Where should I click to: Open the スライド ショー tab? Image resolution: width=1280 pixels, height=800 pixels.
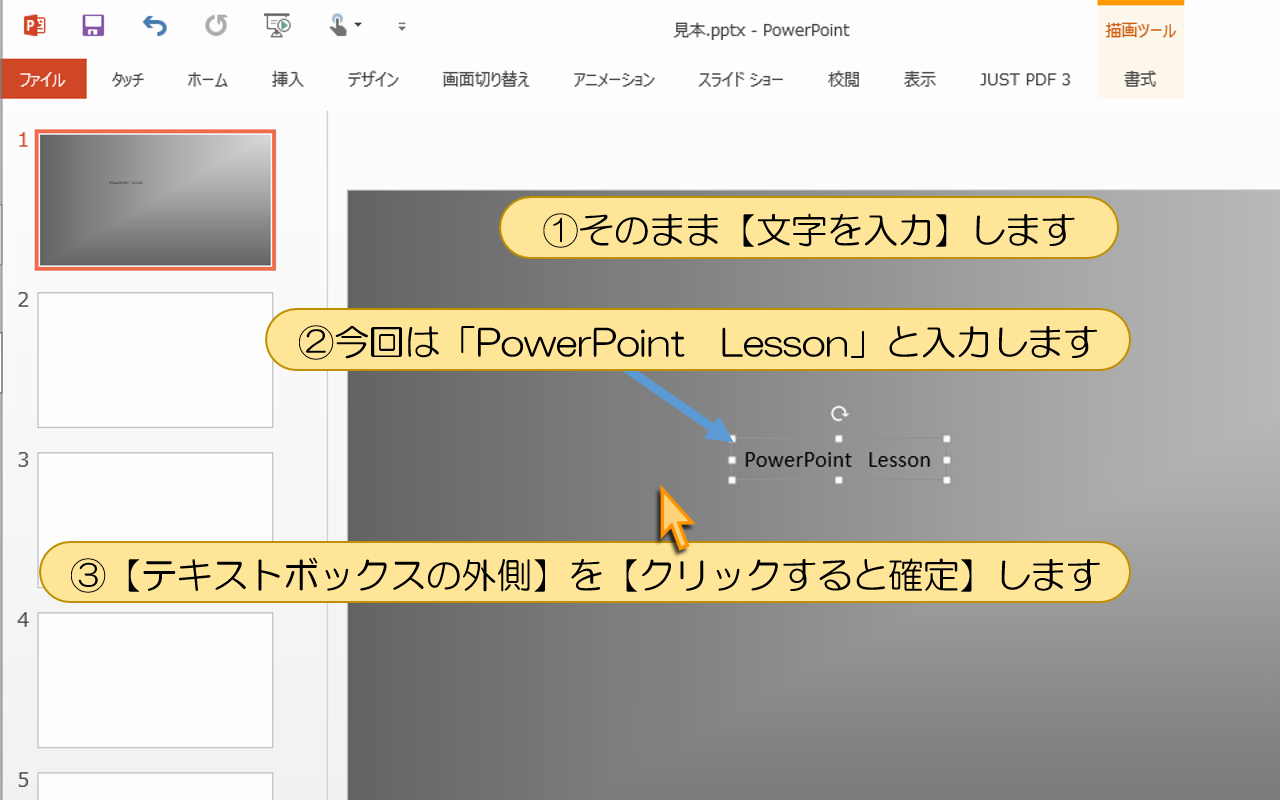coord(741,80)
